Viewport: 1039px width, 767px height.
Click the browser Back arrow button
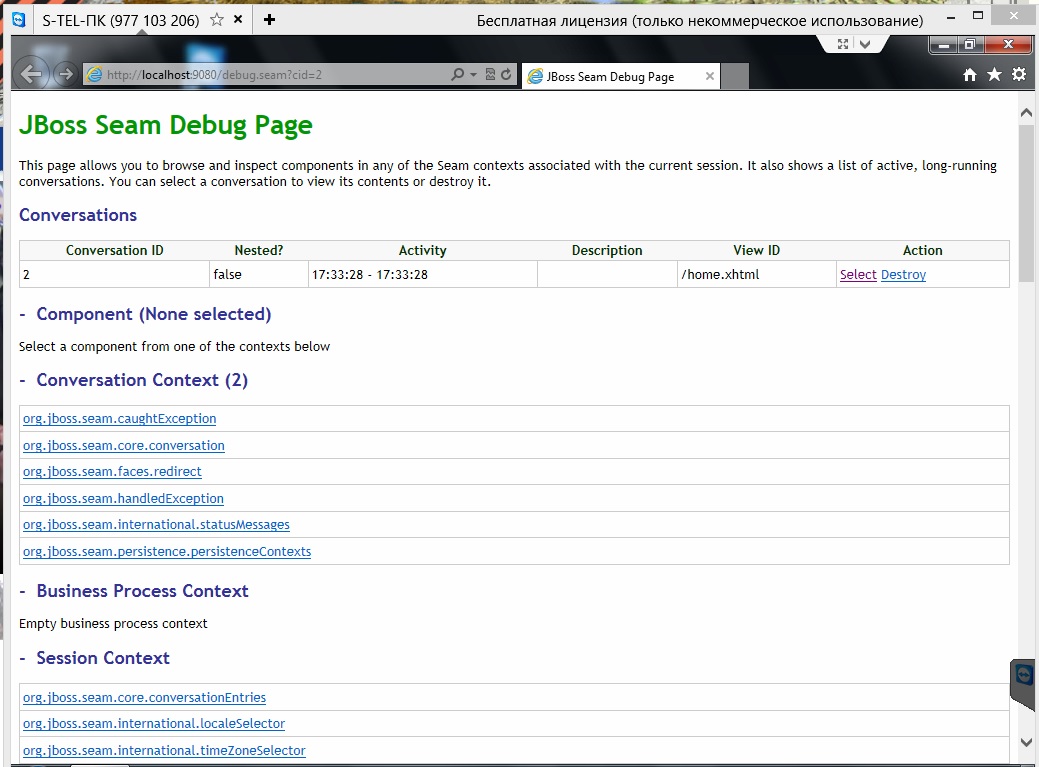tap(30, 74)
